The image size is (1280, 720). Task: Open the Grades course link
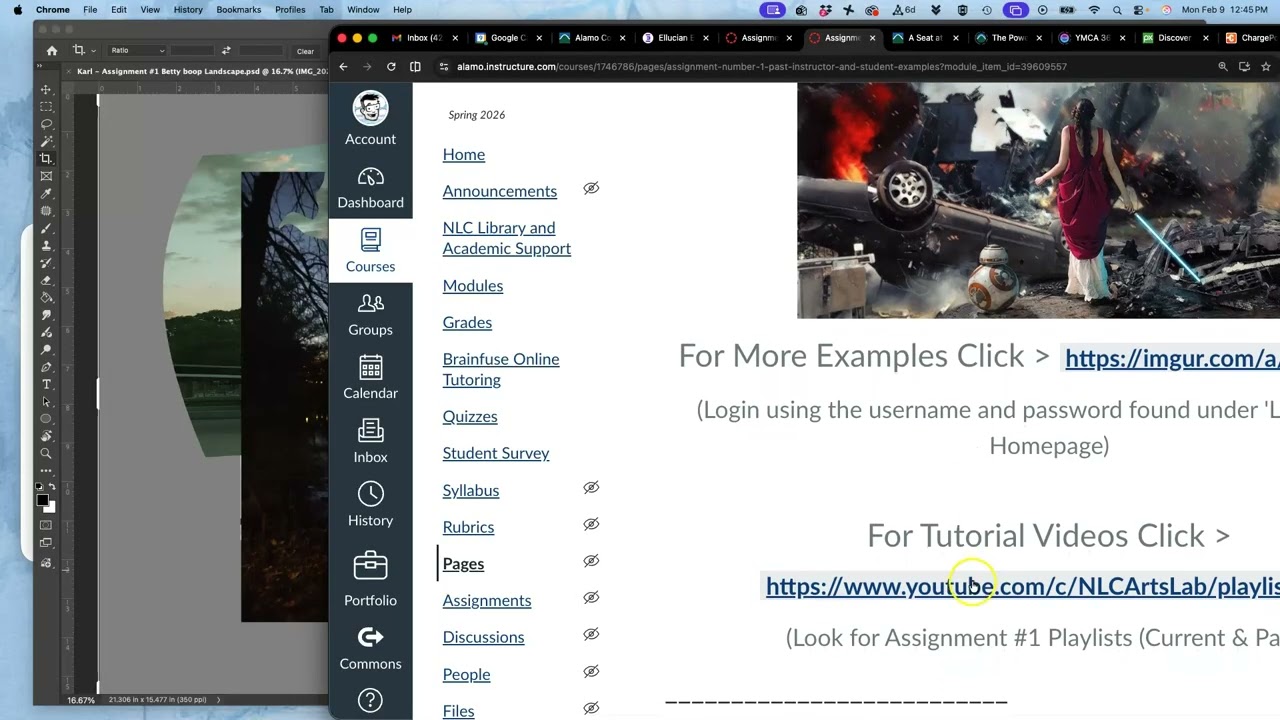(x=467, y=322)
